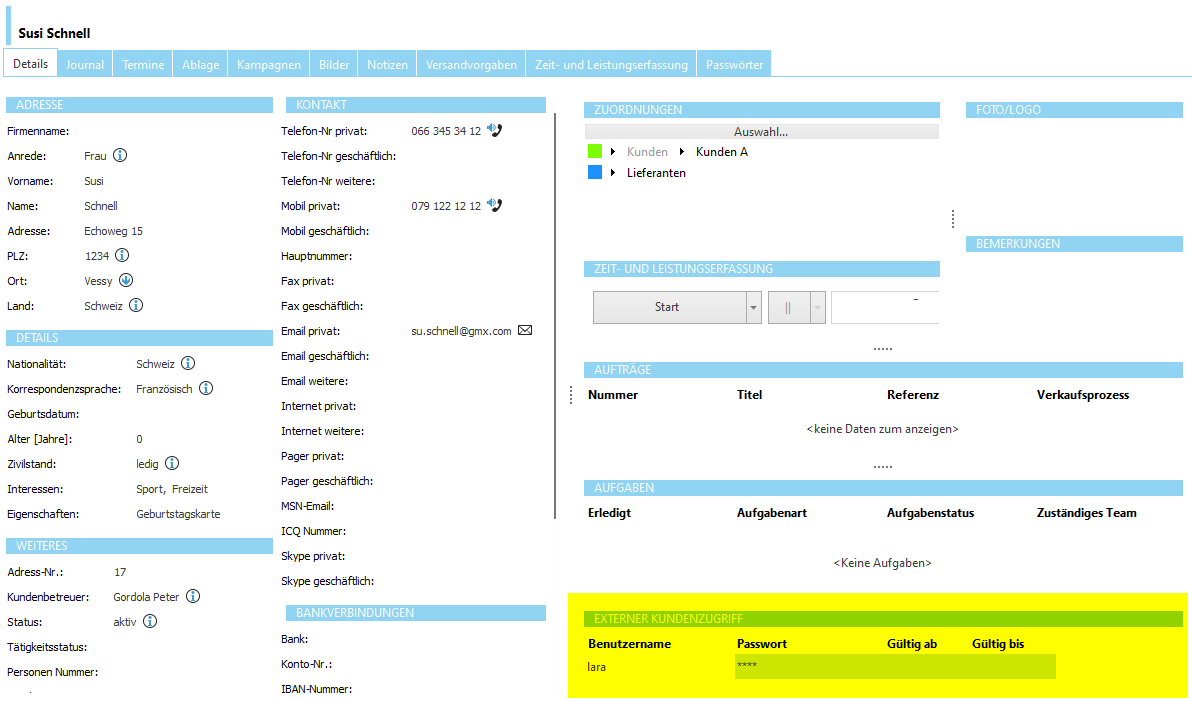Image resolution: width=1192 pixels, height=701 pixels.
Task: Click info icon next to Zivilstand ledig
Action: pyautogui.click(x=172, y=464)
